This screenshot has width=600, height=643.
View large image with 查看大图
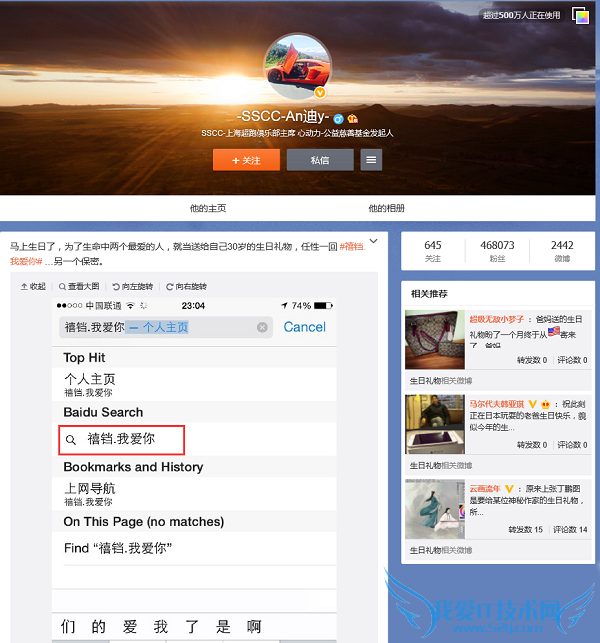click(x=79, y=286)
